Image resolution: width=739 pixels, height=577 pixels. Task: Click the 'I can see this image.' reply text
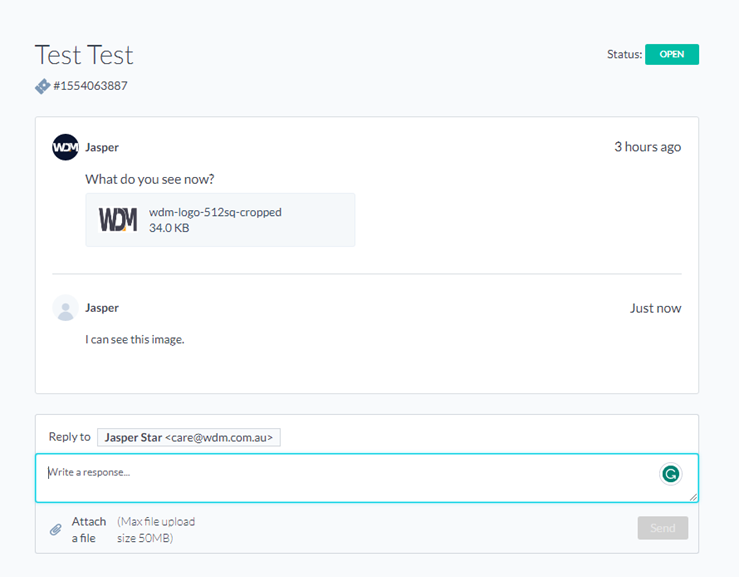pos(135,339)
